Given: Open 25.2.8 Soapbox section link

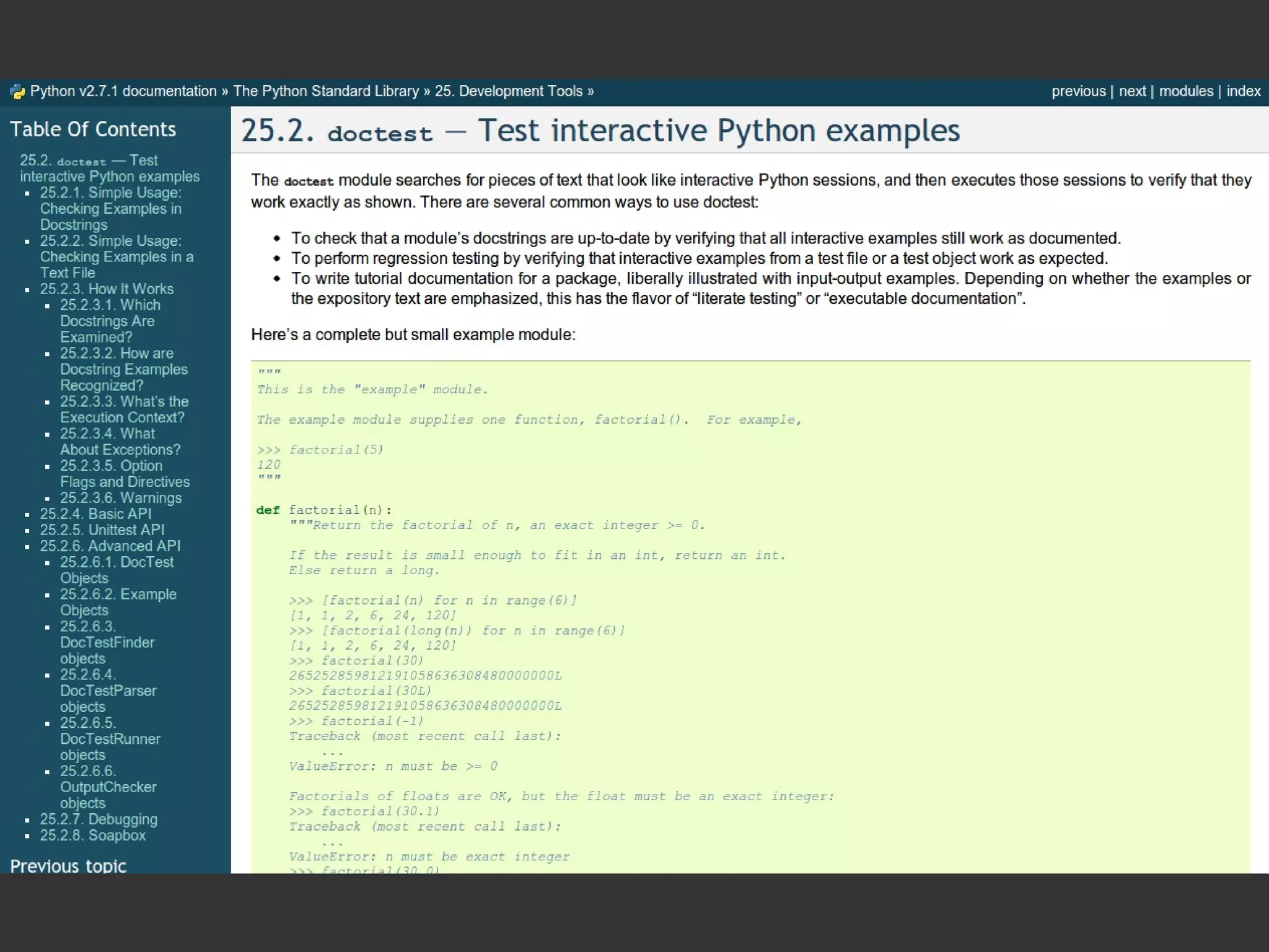Looking at the screenshot, I should click(92, 836).
